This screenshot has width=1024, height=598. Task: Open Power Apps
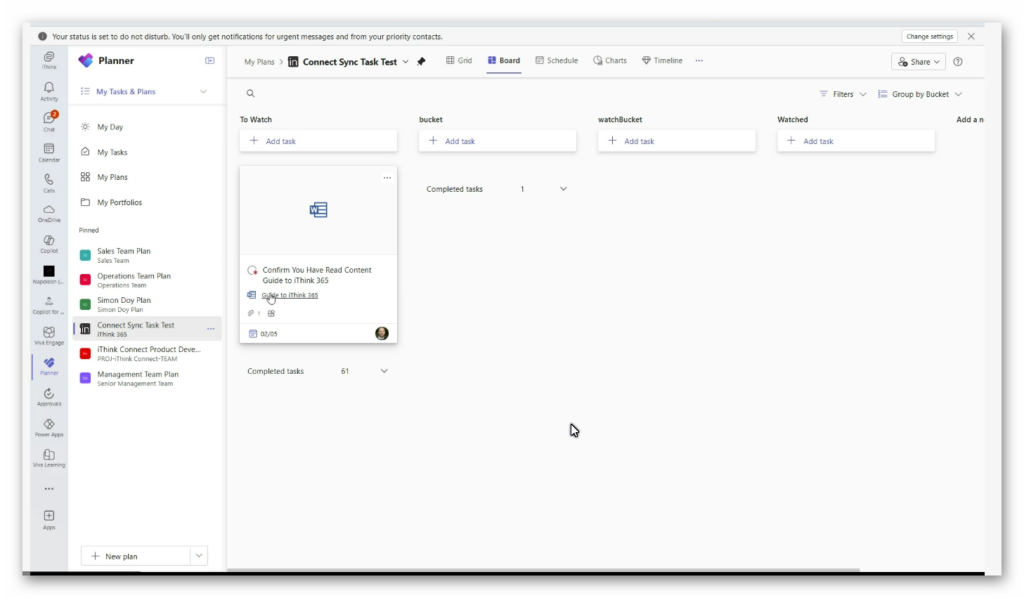pos(49,428)
